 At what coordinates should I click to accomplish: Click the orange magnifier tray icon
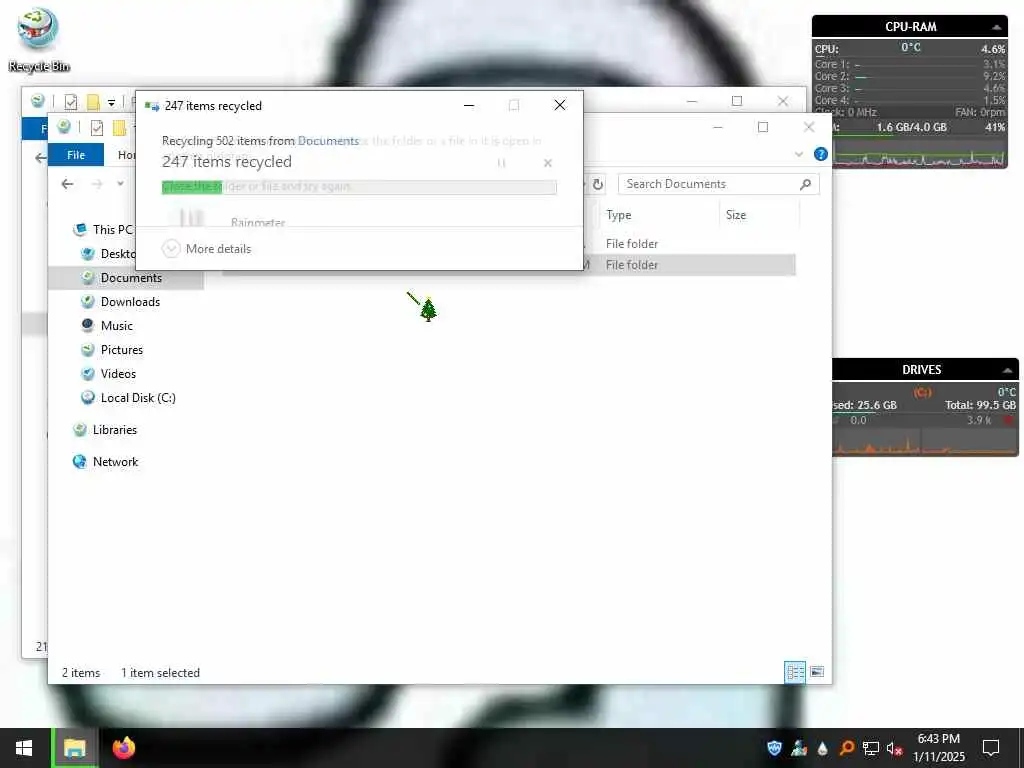click(x=846, y=748)
